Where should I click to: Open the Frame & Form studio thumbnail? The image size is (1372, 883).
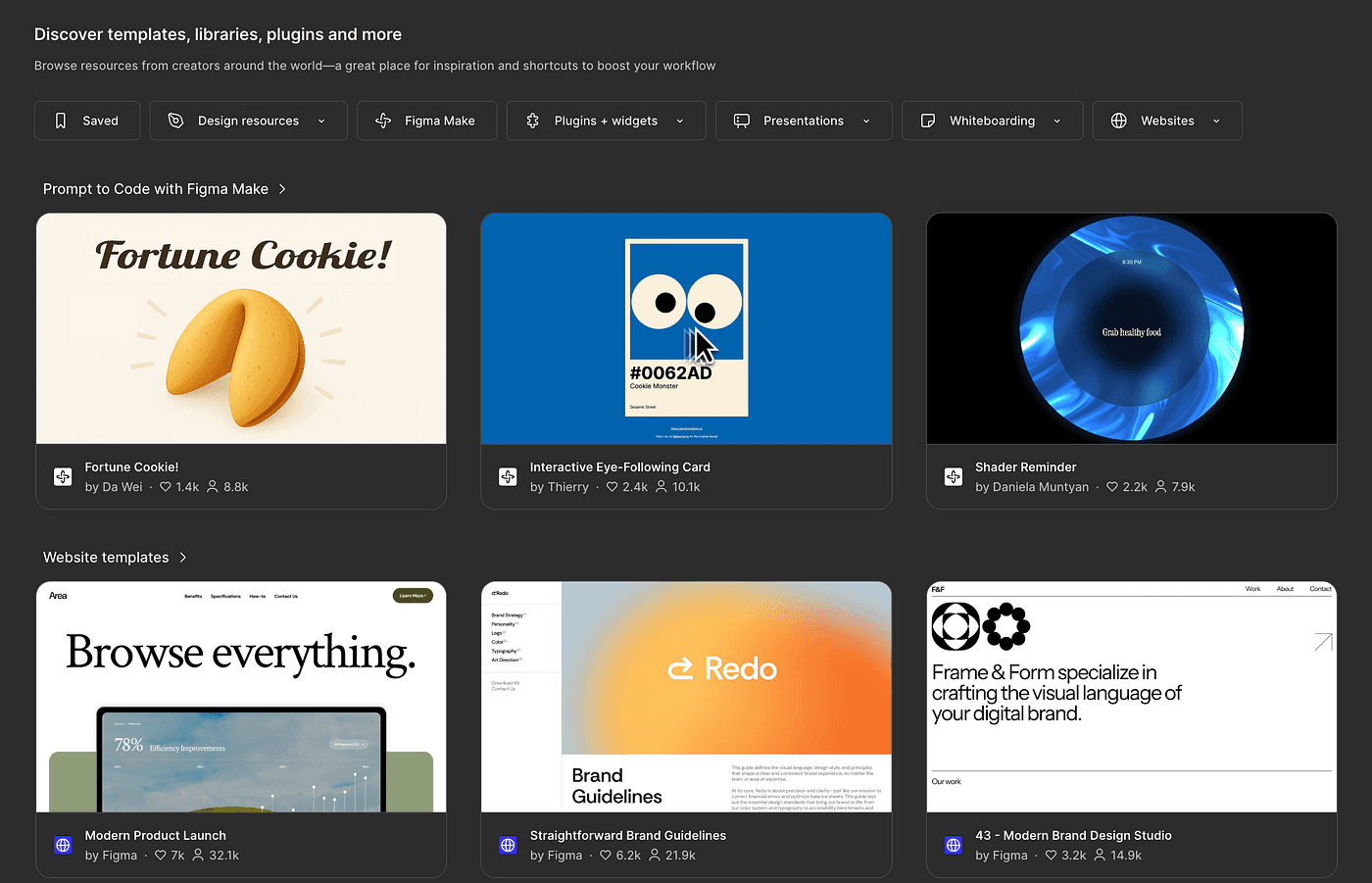tap(1132, 697)
